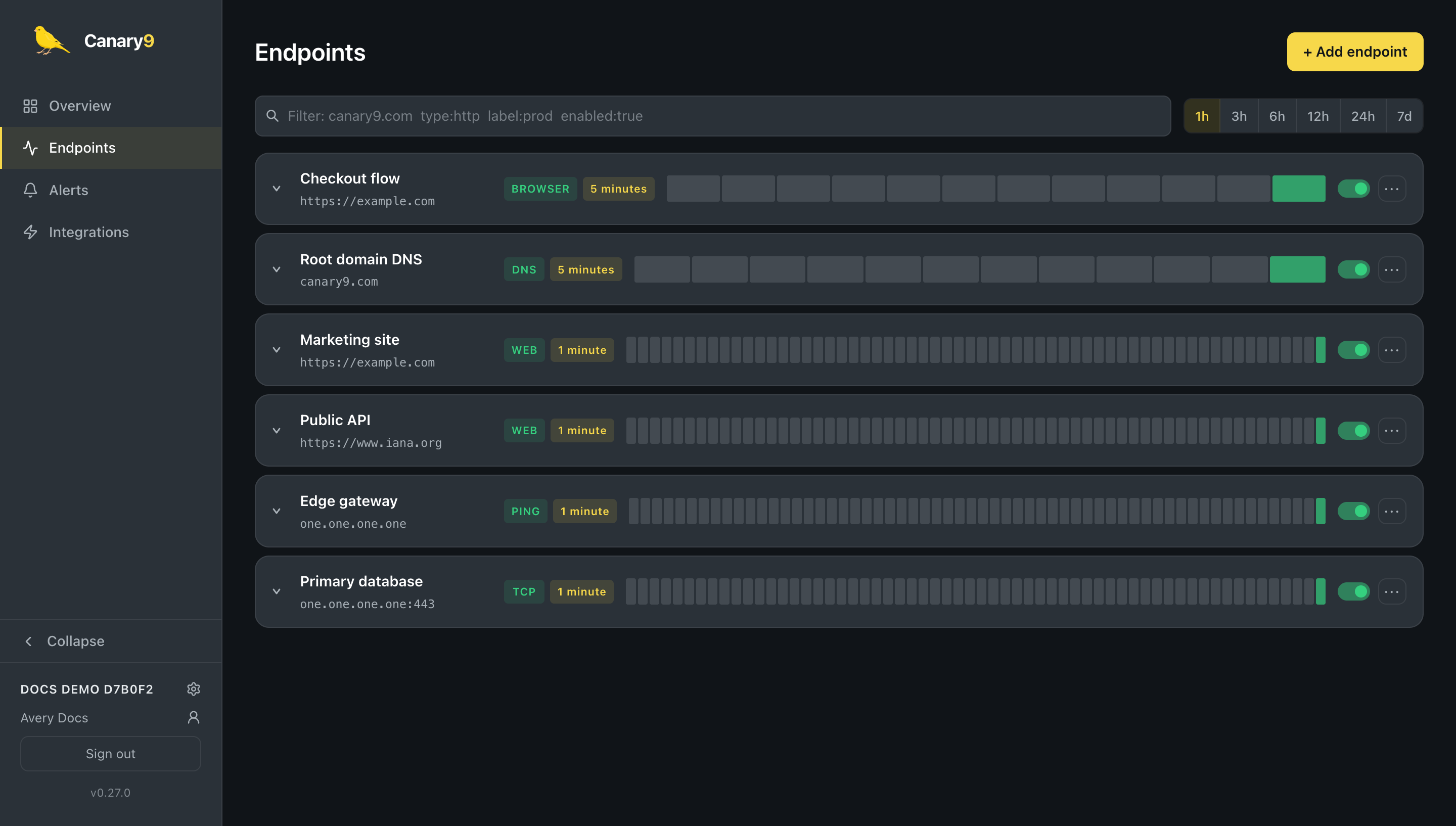
Task: Click the Marketing site endpoint name
Action: (349, 339)
